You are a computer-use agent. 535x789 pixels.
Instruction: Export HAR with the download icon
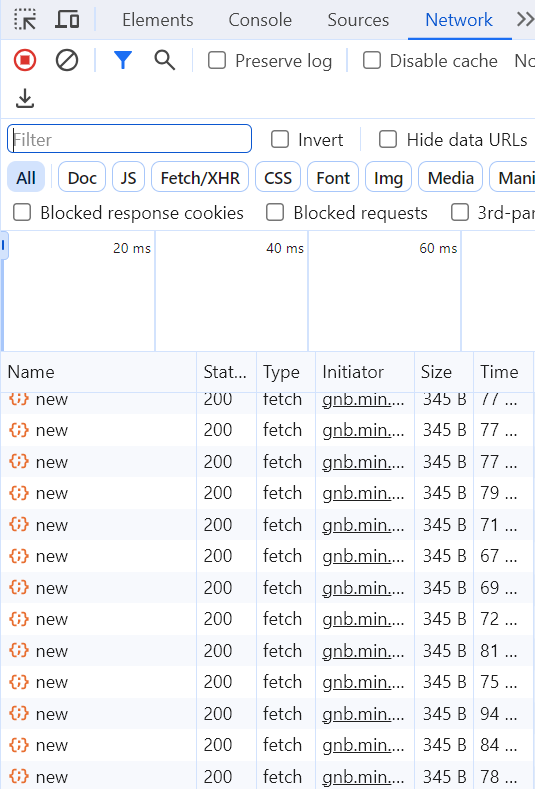pyautogui.click(x=25, y=99)
